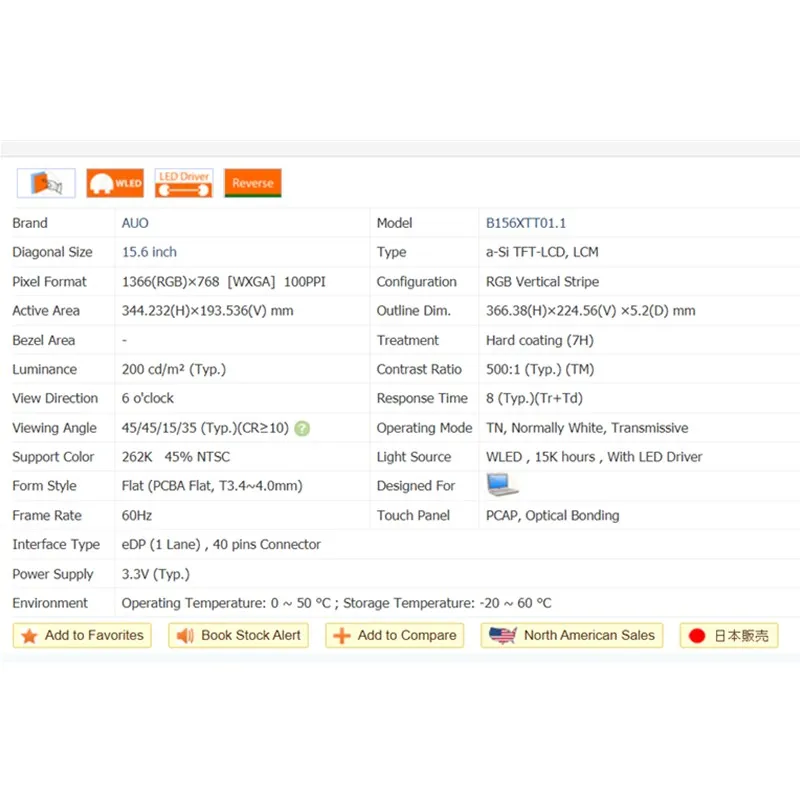Click the speaker icon on Book Stock Alert

(x=185, y=636)
